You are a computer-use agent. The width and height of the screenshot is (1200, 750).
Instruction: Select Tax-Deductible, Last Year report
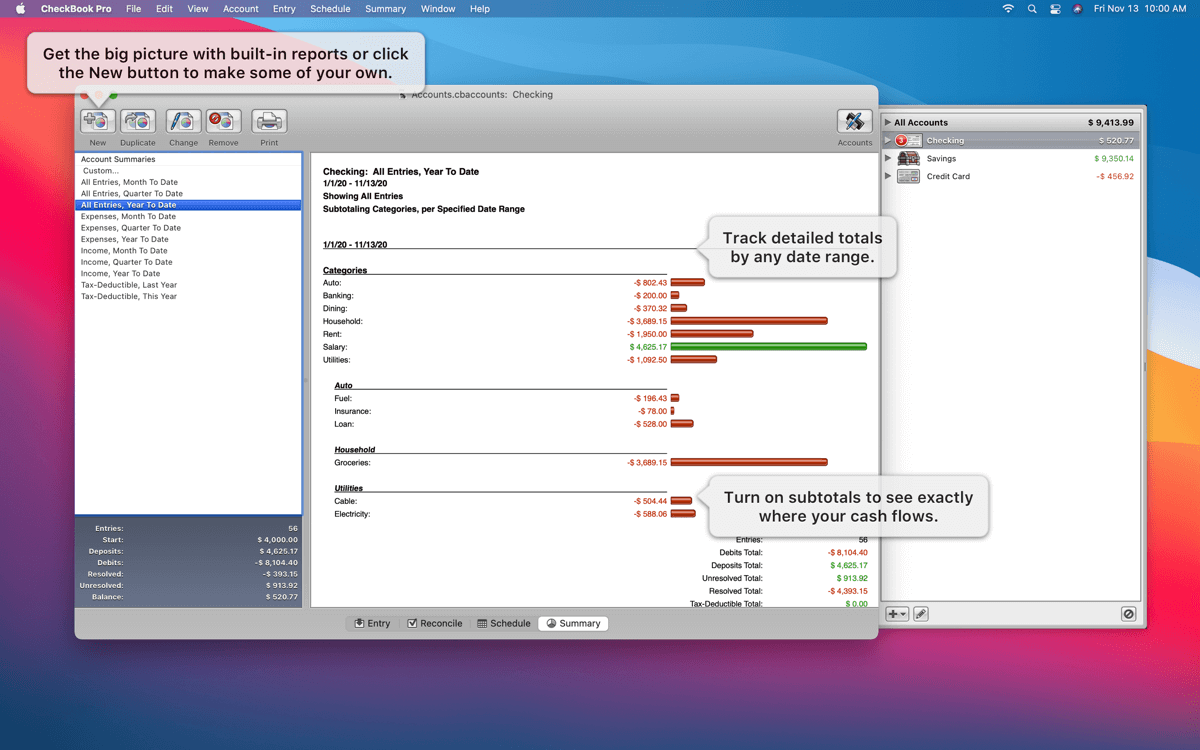coord(188,285)
